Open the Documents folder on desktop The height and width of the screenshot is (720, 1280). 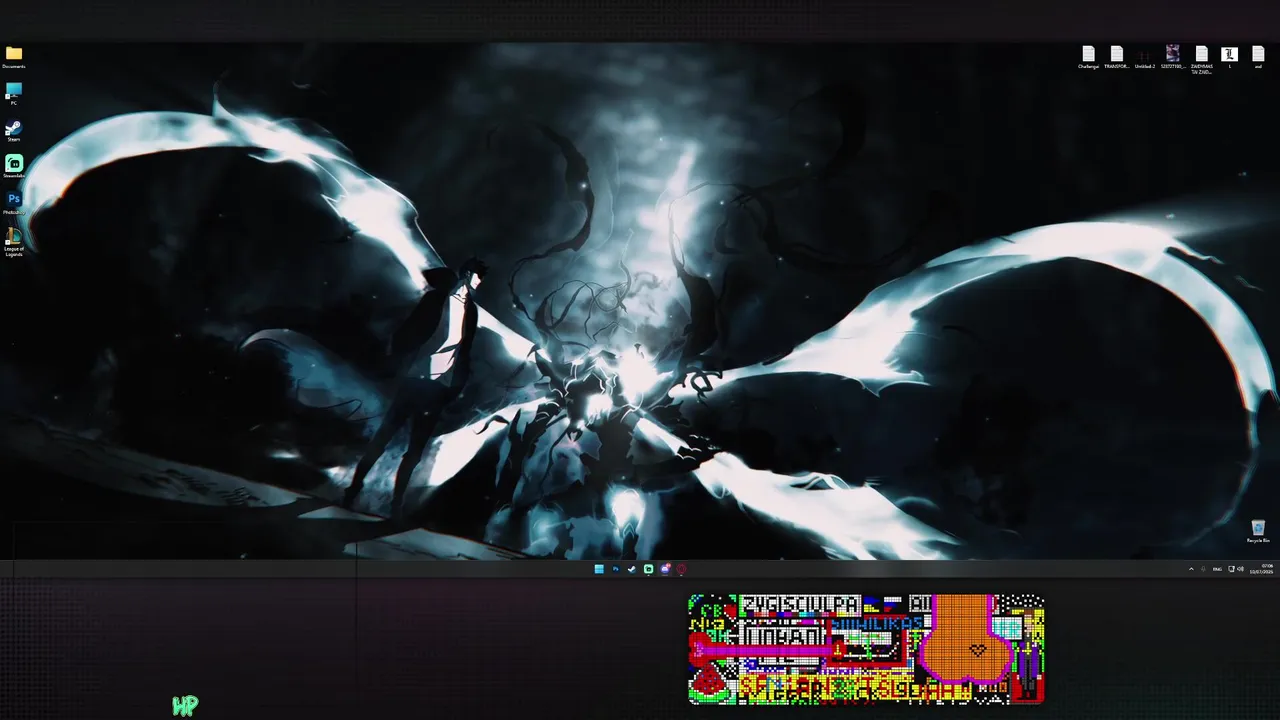[x=14, y=57]
